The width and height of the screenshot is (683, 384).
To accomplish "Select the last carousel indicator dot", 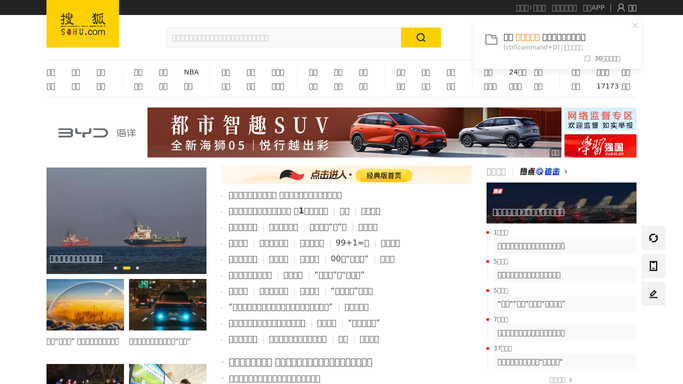I will click(138, 268).
